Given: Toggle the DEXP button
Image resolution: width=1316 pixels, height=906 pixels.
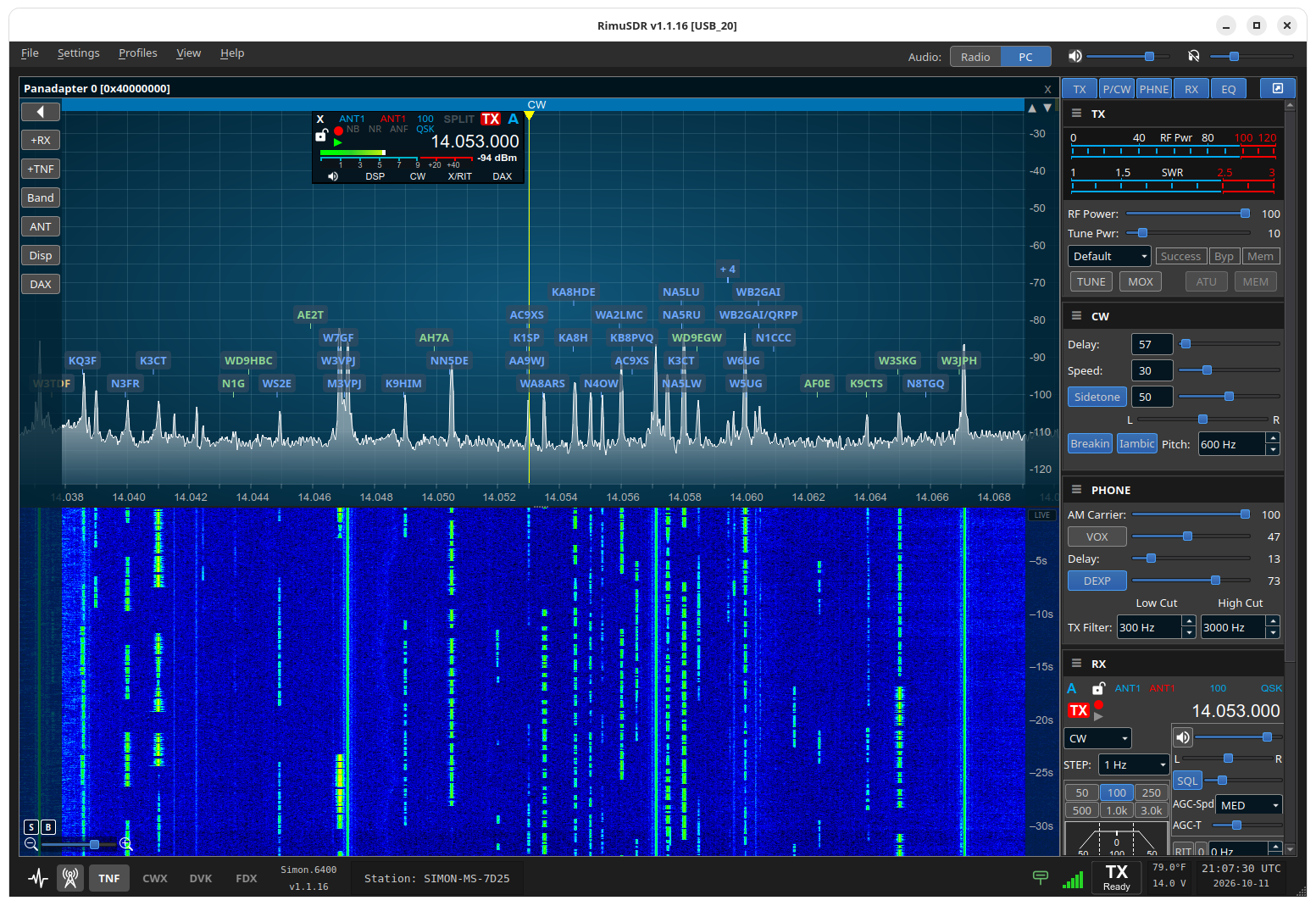Looking at the screenshot, I should pos(1097,581).
